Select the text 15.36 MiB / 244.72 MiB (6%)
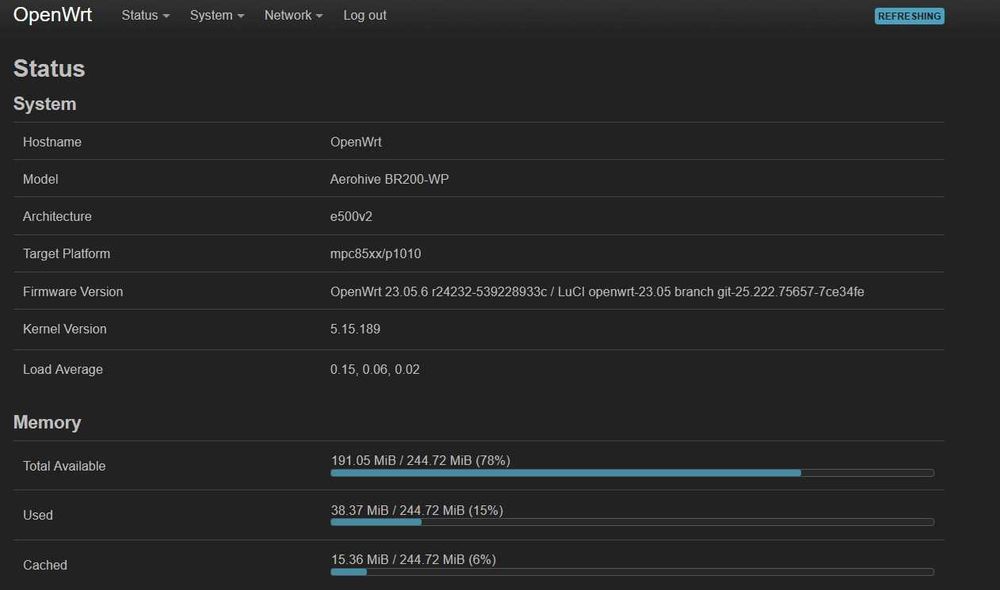This screenshot has height=590, width=1000. tap(413, 559)
